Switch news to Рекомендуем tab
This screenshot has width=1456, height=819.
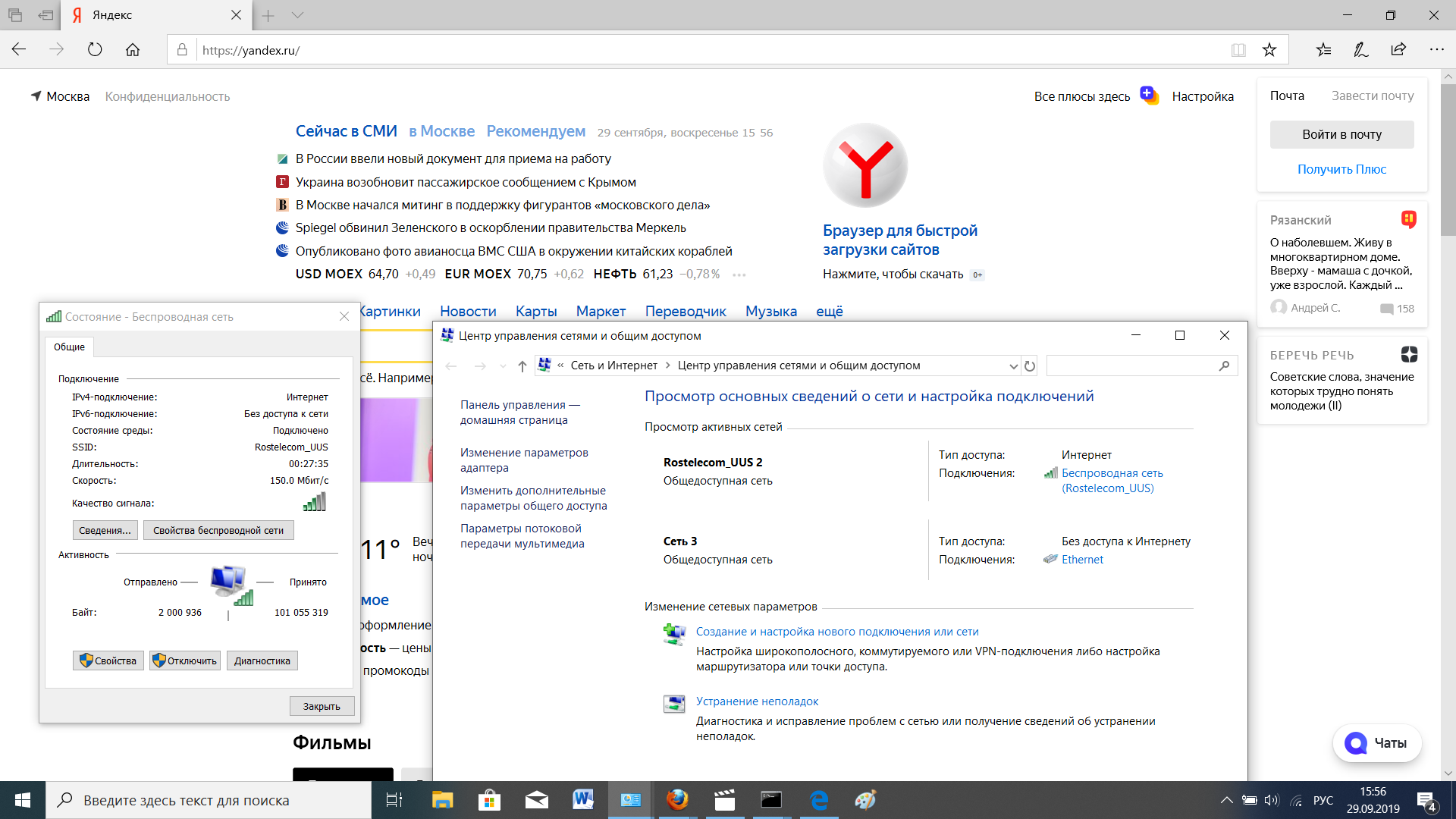(x=535, y=131)
